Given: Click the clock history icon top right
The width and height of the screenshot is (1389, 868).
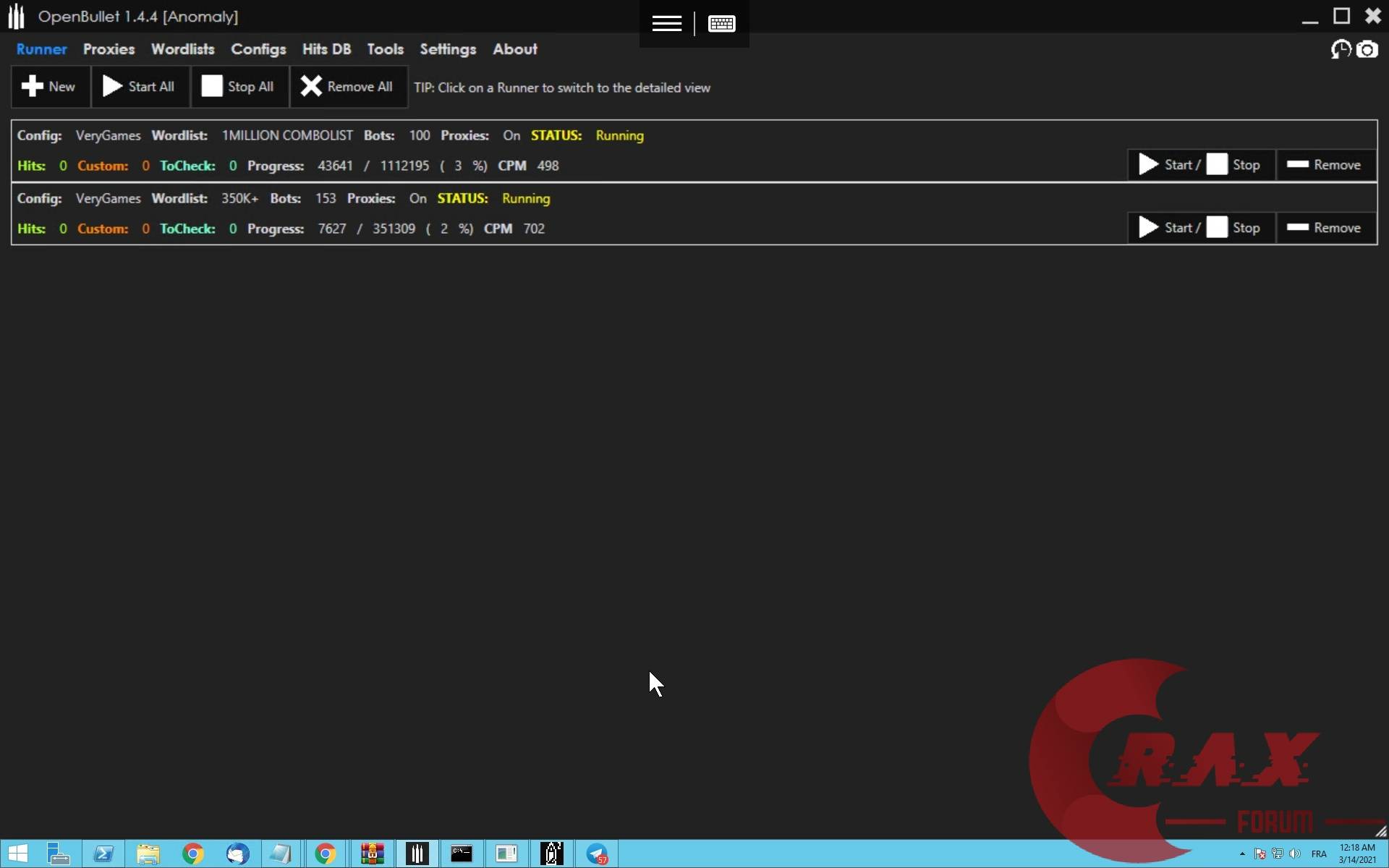Looking at the screenshot, I should 1341,49.
